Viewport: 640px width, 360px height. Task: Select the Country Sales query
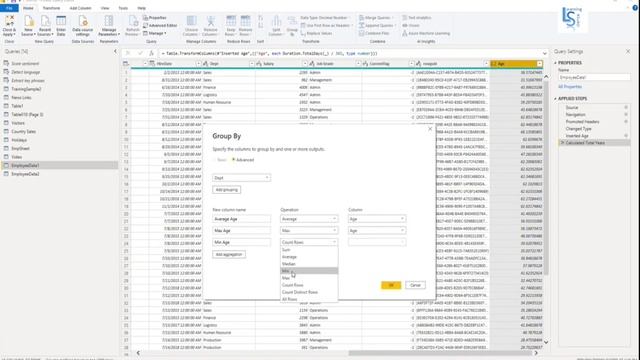tap(59, 131)
